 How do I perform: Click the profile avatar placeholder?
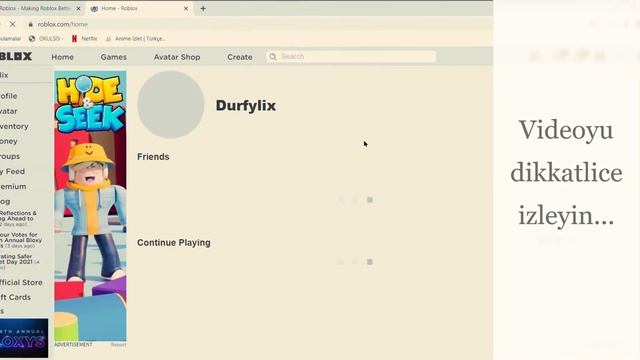[171, 105]
